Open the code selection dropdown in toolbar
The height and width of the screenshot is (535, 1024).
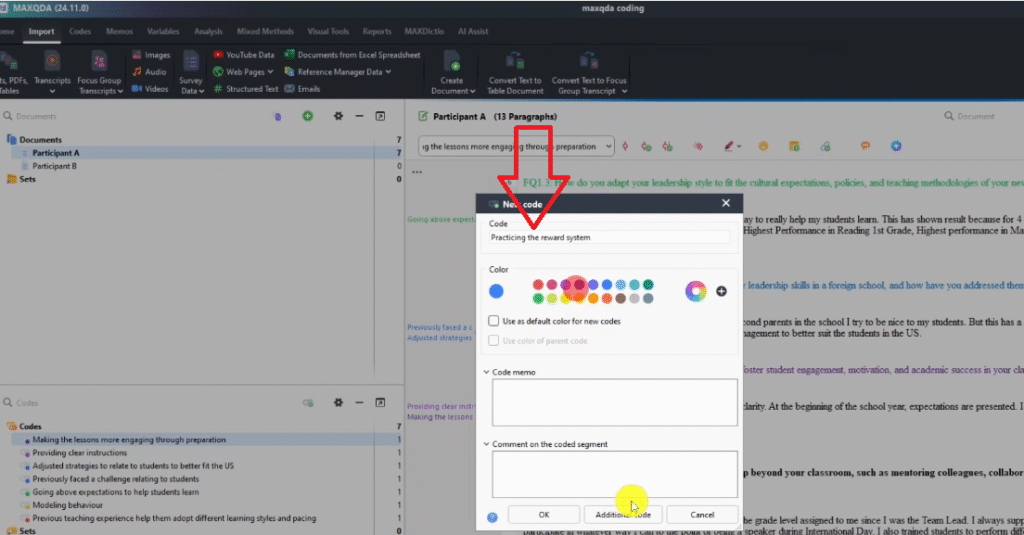click(609, 147)
